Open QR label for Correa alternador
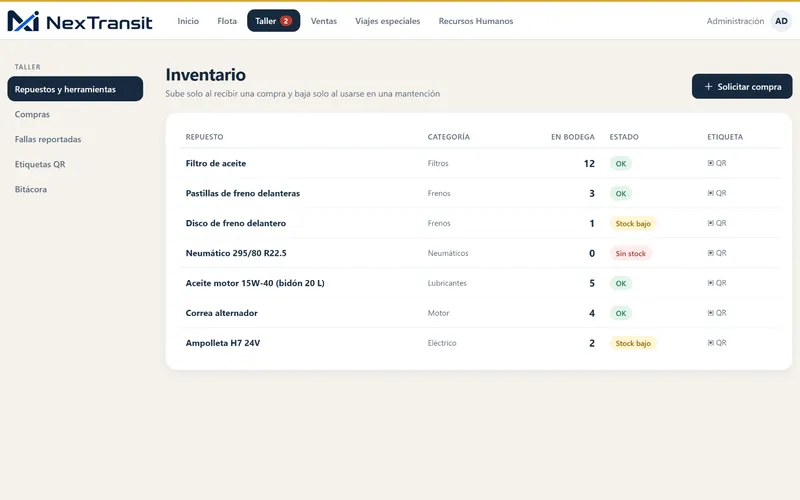The width and height of the screenshot is (800, 500). [x=717, y=313]
